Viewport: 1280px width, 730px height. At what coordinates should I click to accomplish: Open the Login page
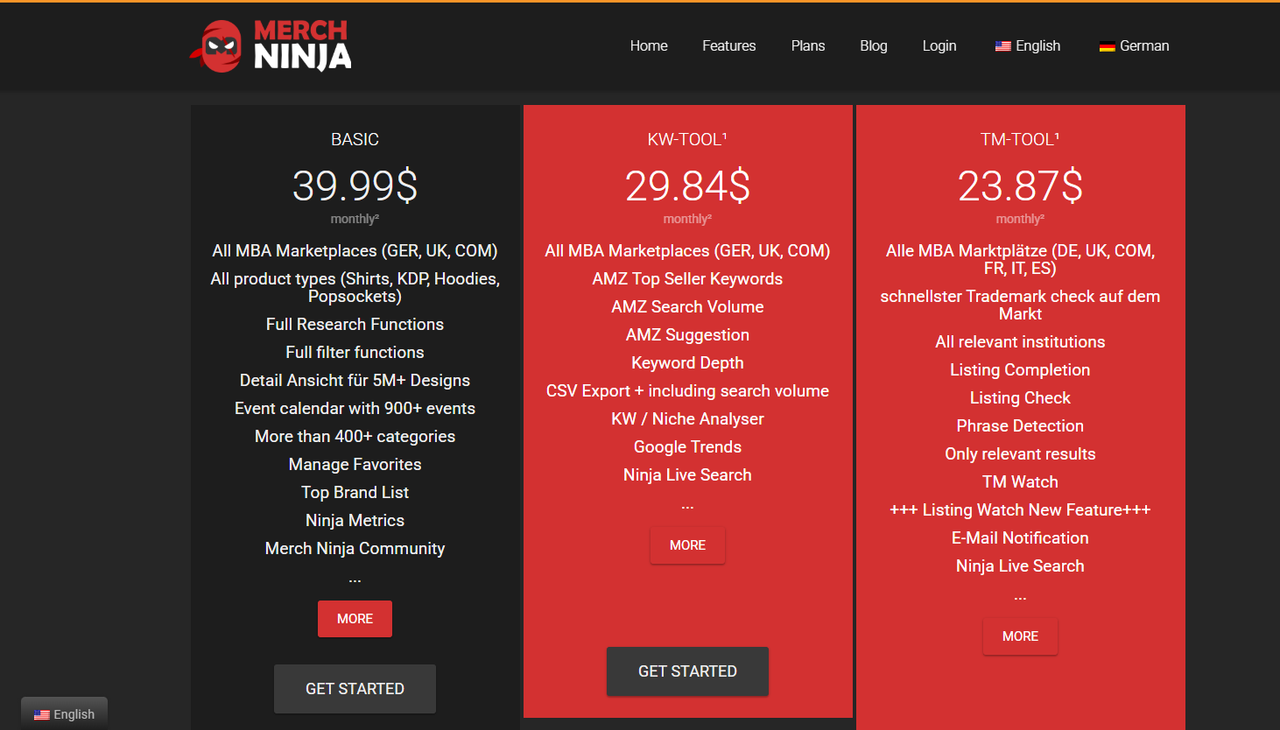click(939, 46)
